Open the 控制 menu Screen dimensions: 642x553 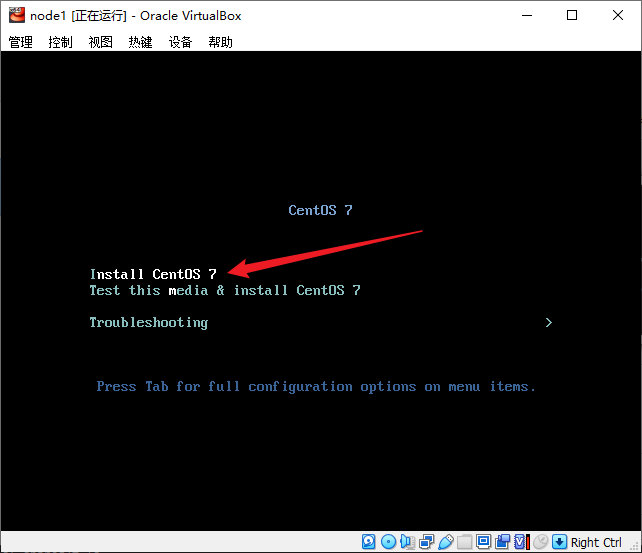coord(60,42)
